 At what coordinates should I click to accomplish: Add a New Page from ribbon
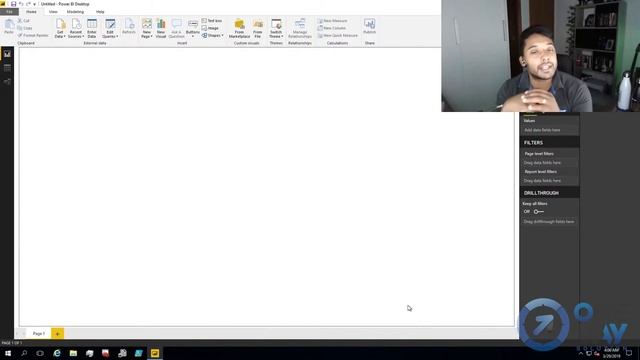pos(147,28)
